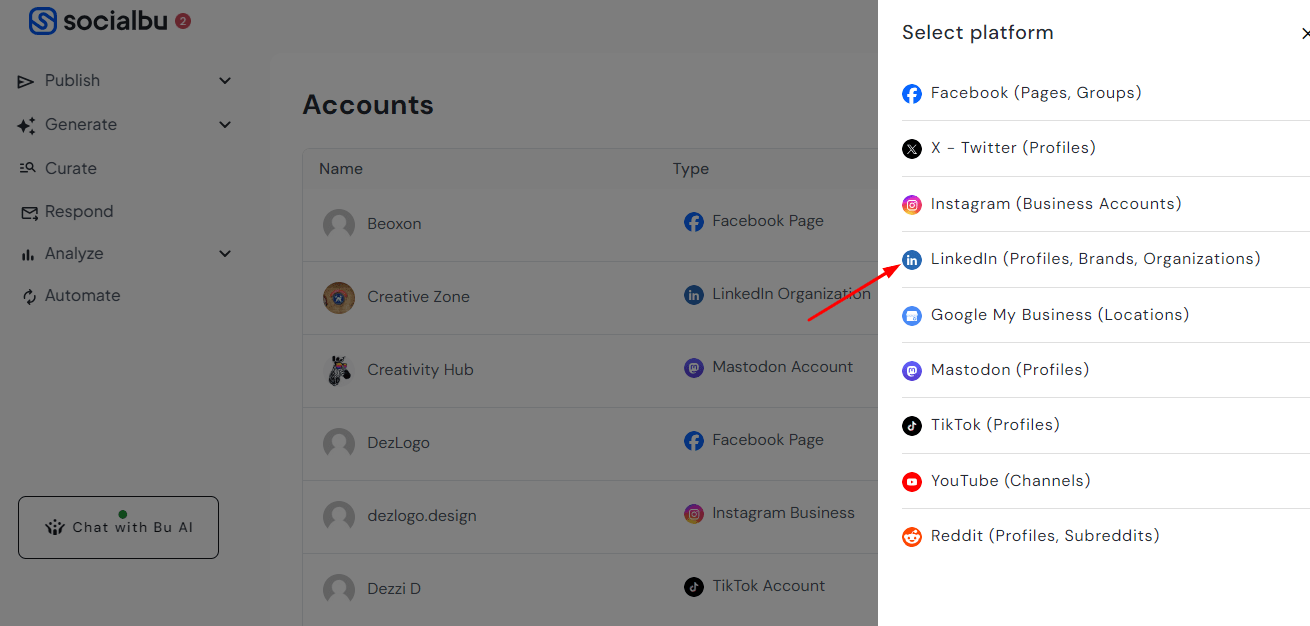
Task: Select the TikTok platform icon
Action: tap(912, 426)
